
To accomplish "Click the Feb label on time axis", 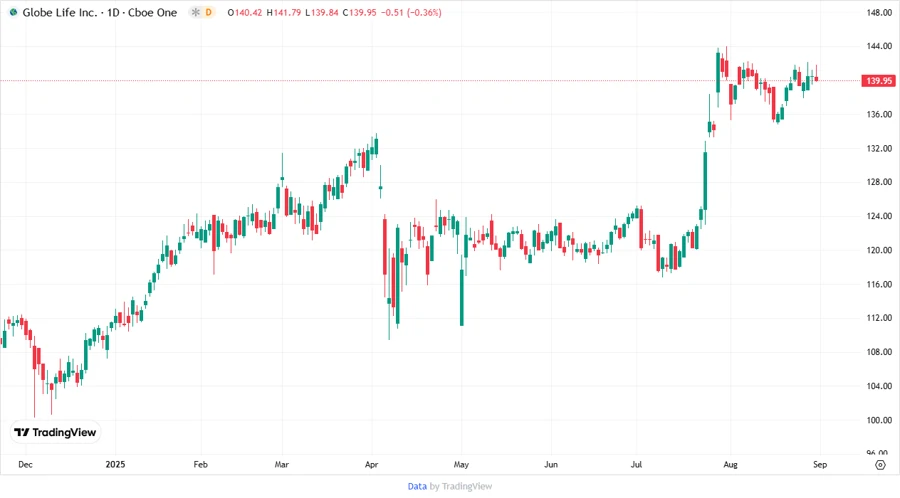I will (x=200, y=464).
